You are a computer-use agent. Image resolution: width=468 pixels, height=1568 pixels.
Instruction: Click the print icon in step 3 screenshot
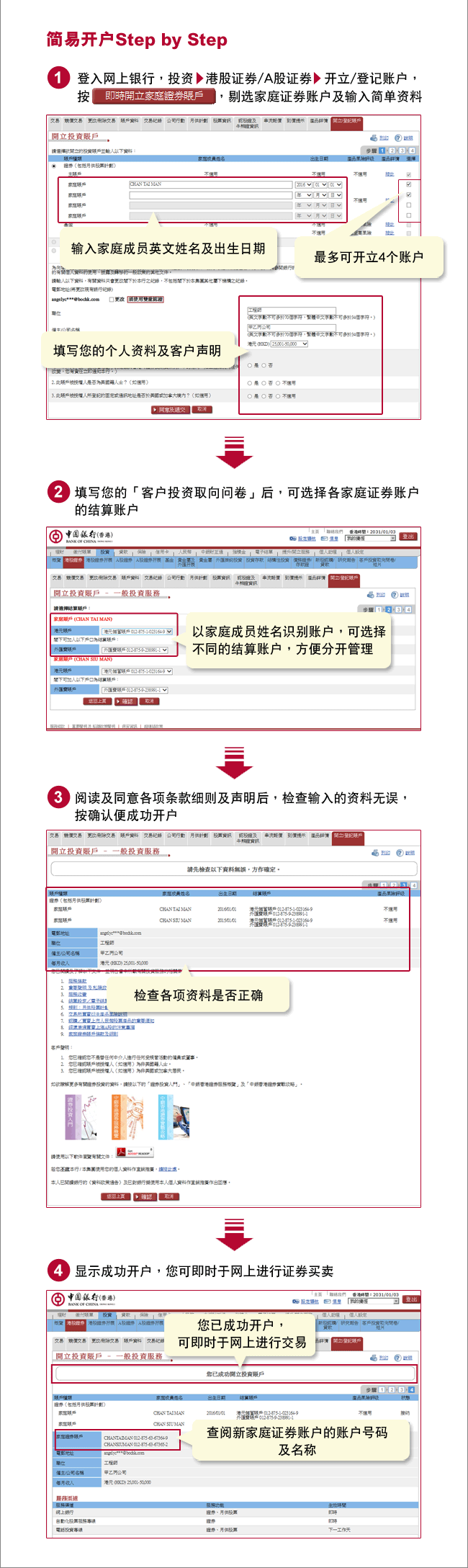pyautogui.click(x=379, y=852)
